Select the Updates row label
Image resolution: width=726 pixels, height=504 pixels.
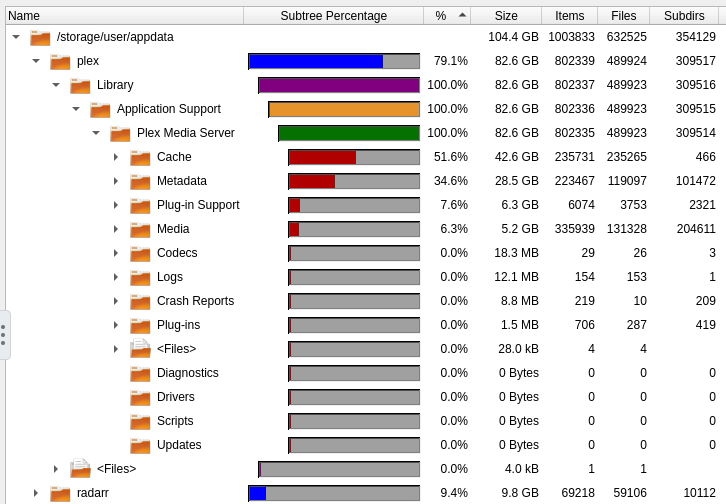(179, 445)
